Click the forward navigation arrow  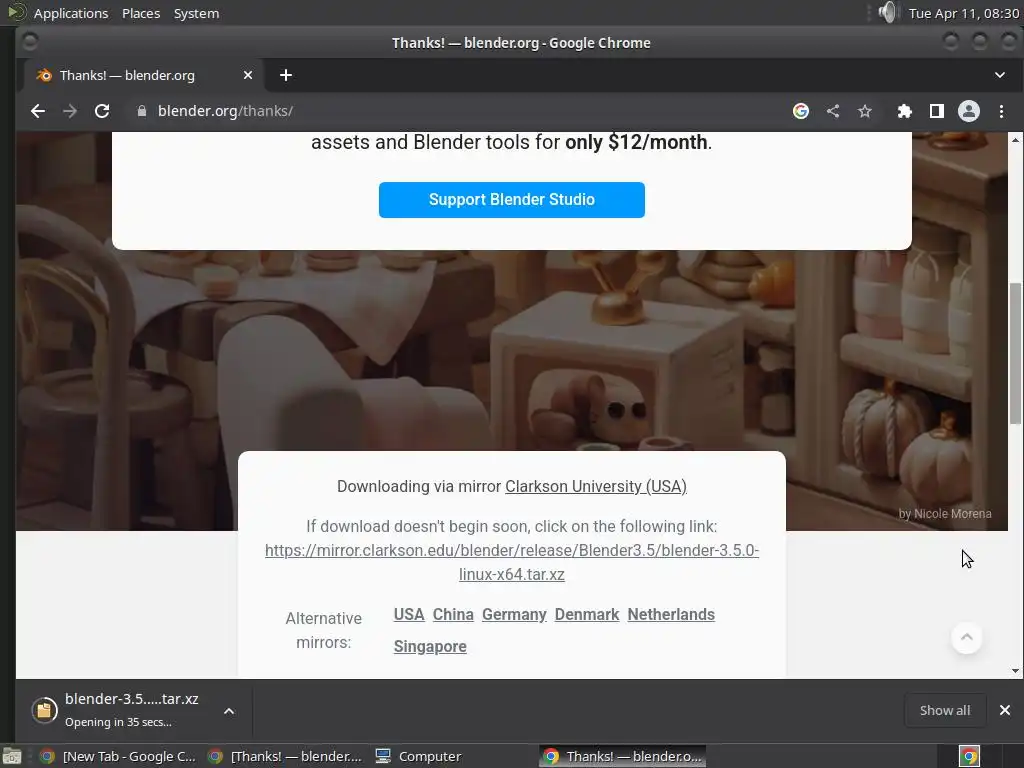coord(70,111)
